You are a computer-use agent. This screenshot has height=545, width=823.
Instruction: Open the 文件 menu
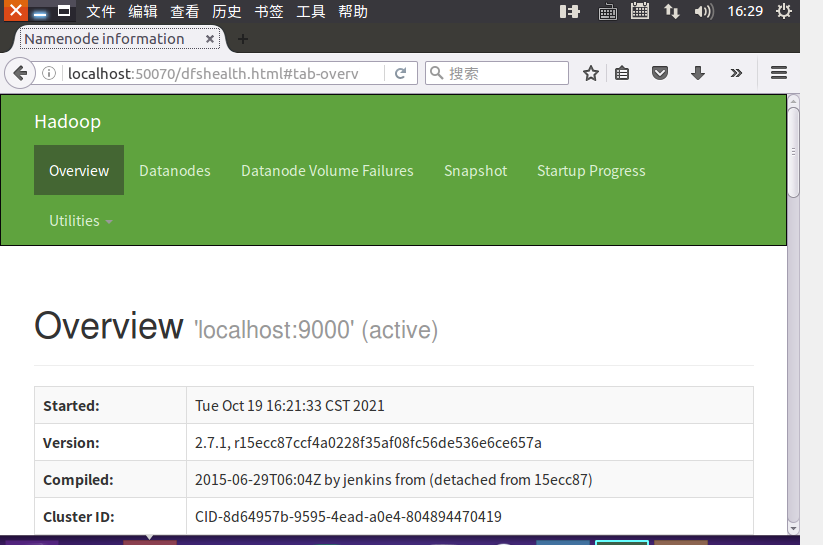(x=100, y=11)
